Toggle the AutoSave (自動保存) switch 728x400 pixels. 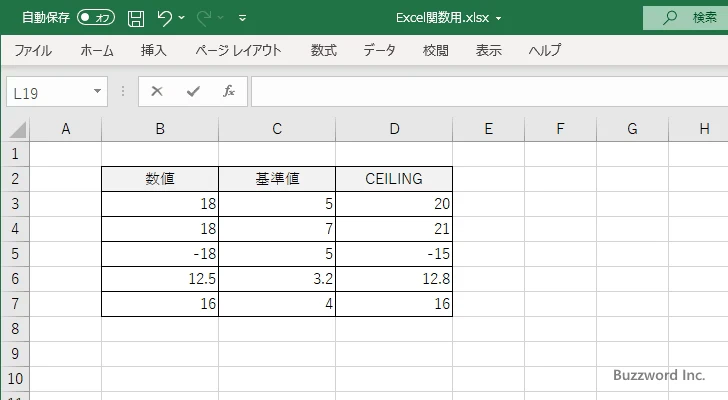[96, 18]
